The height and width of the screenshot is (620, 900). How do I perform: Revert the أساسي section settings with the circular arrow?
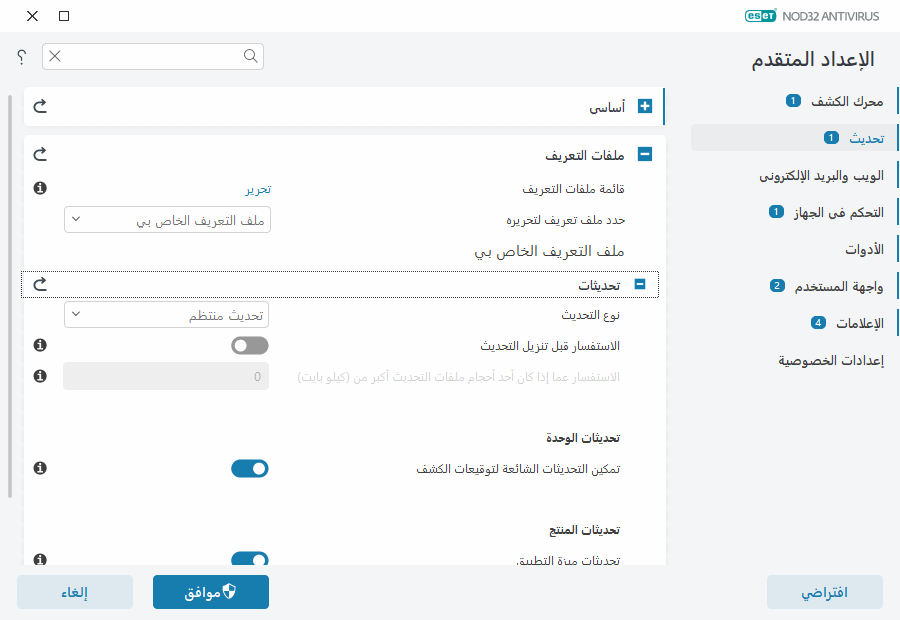tap(39, 106)
